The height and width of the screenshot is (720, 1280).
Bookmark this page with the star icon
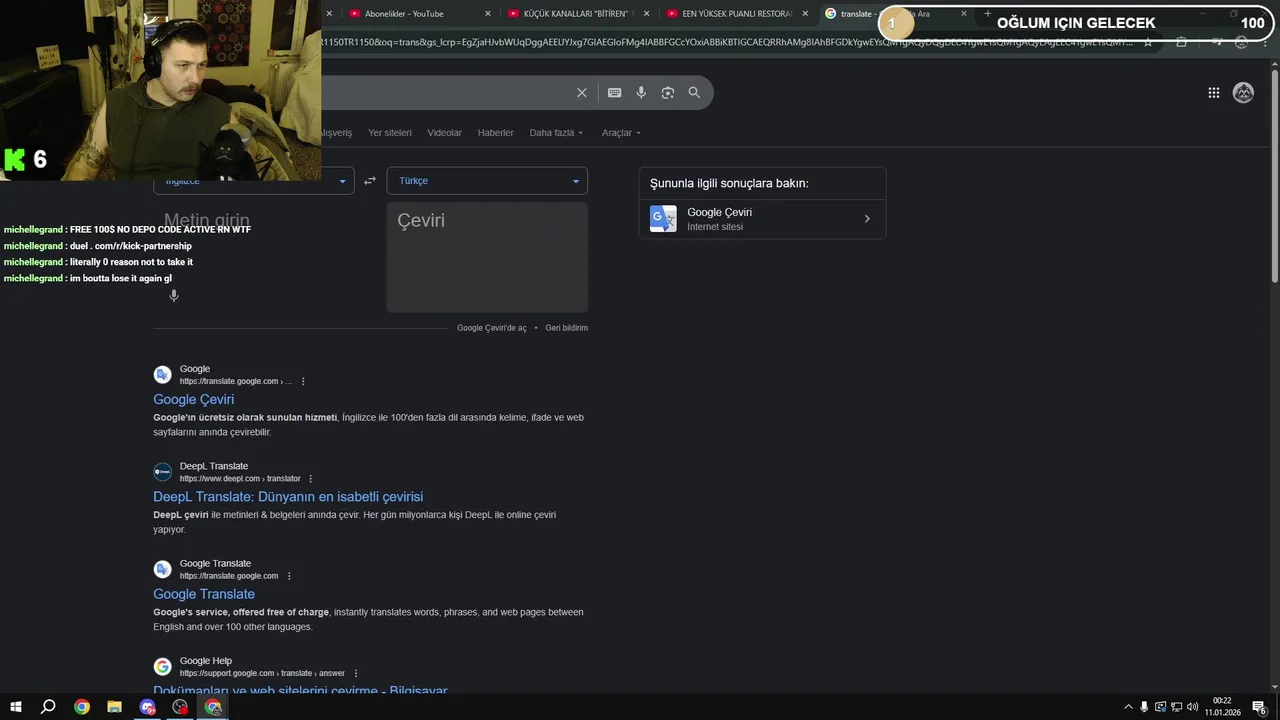pos(1148,42)
